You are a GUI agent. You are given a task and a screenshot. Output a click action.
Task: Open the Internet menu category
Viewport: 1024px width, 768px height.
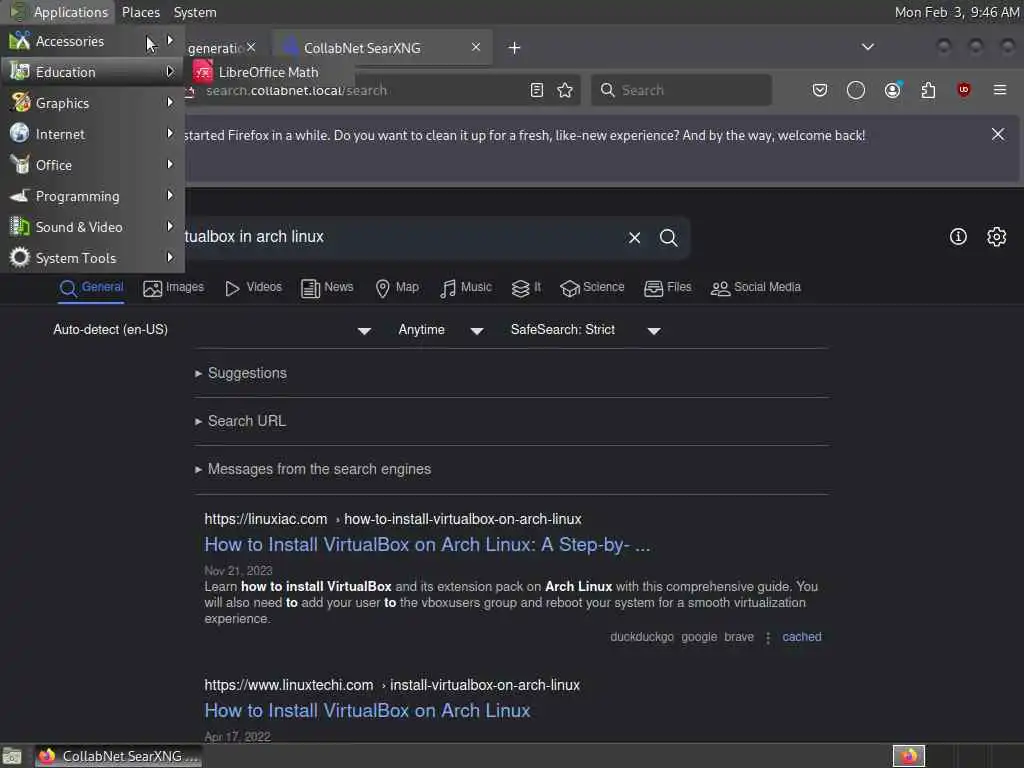(92, 134)
